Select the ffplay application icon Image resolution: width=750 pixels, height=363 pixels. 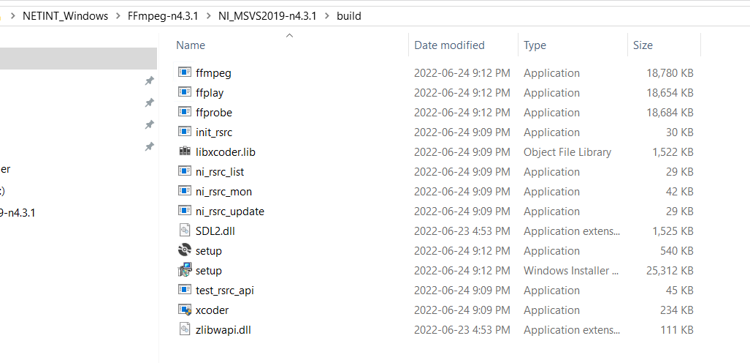click(185, 92)
